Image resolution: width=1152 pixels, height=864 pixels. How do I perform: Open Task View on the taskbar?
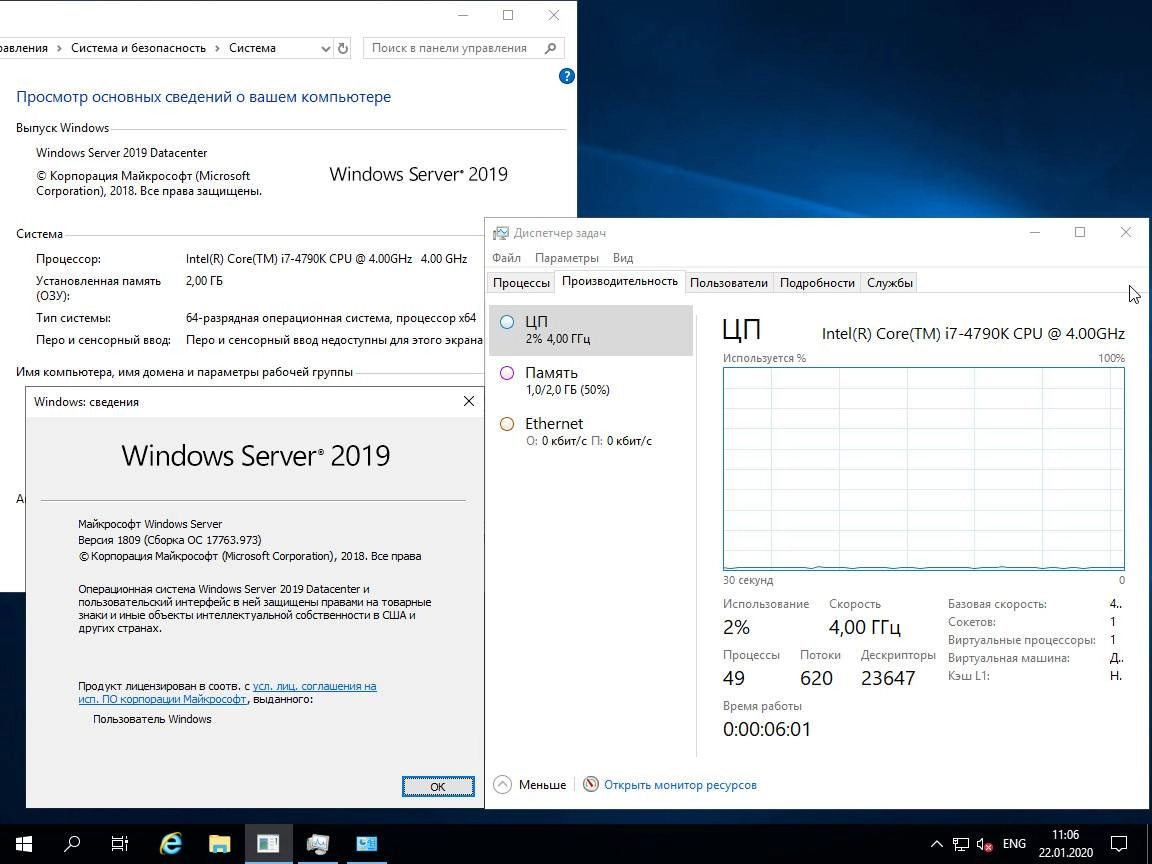click(x=120, y=843)
